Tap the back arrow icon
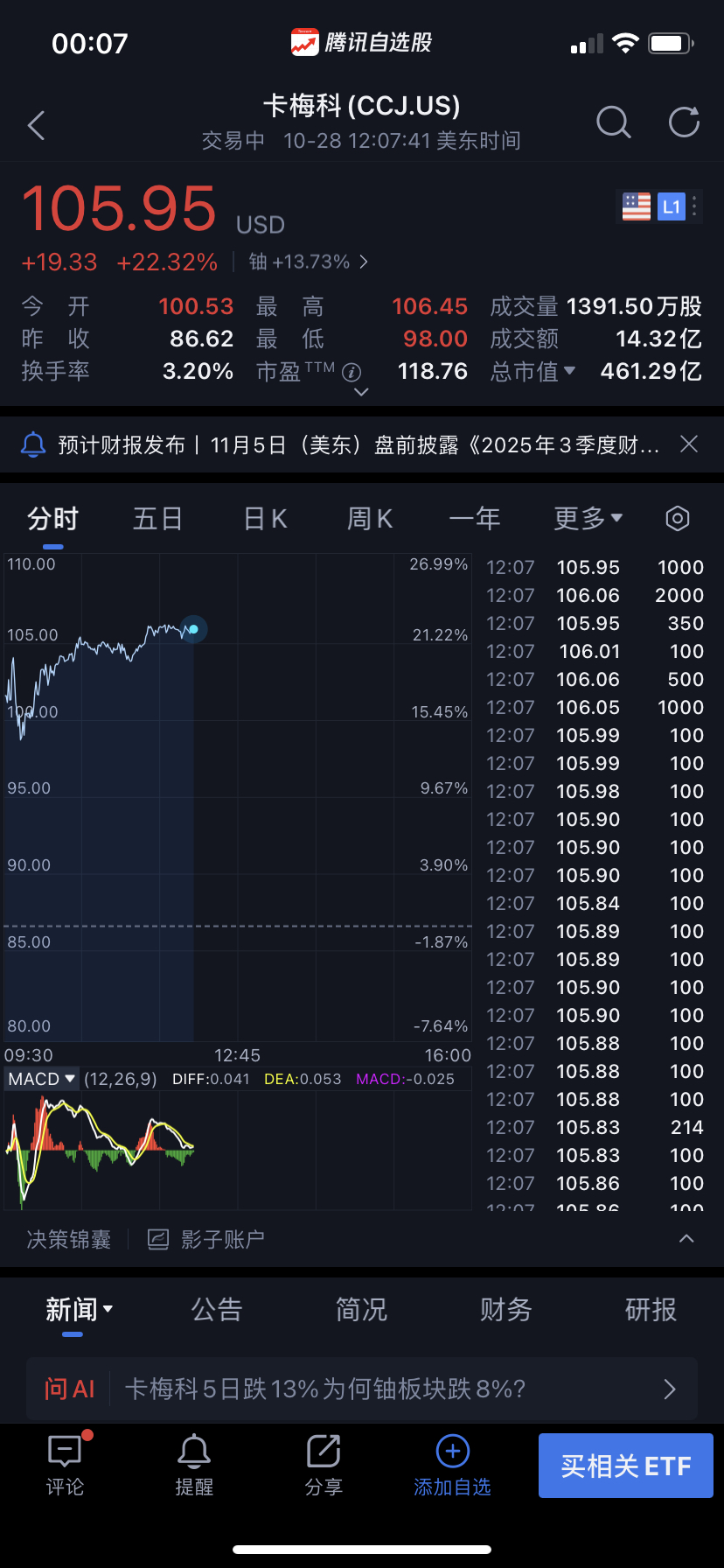 37,126
